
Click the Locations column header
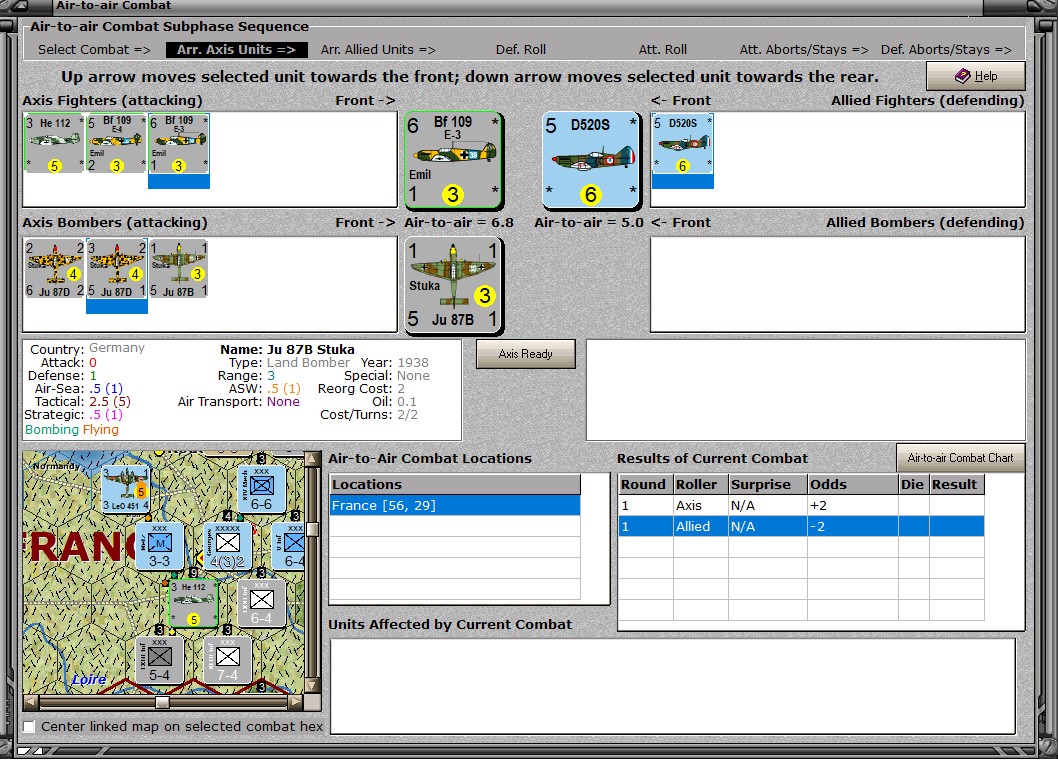(455, 485)
